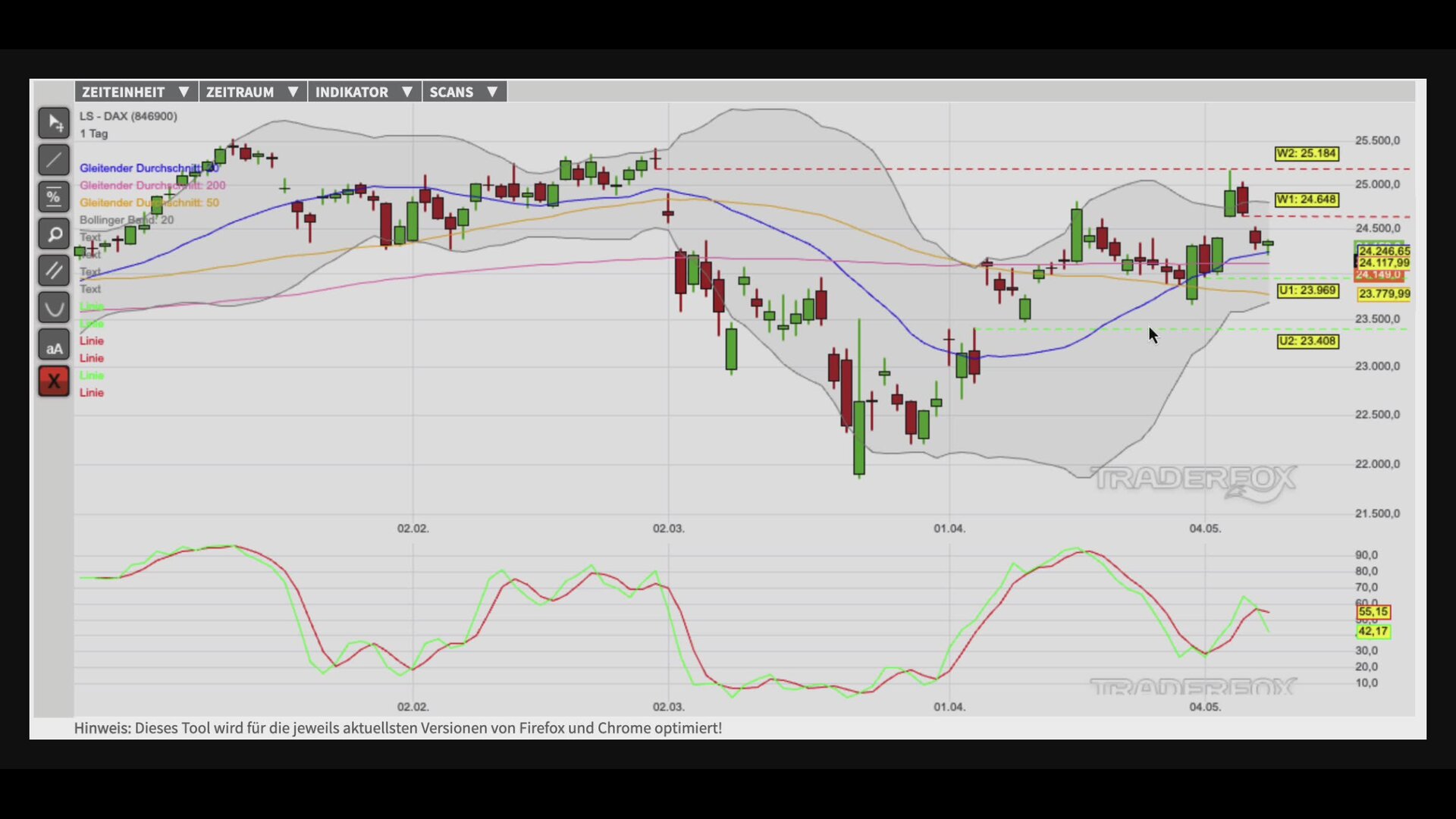The height and width of the screenshot is (819, 1456).
Task: Select the aA text annotation tool
Action: coord(54,345)
